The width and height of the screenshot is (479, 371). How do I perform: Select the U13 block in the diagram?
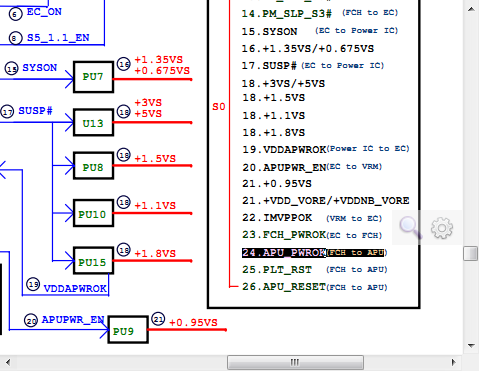tap(93, 123)
